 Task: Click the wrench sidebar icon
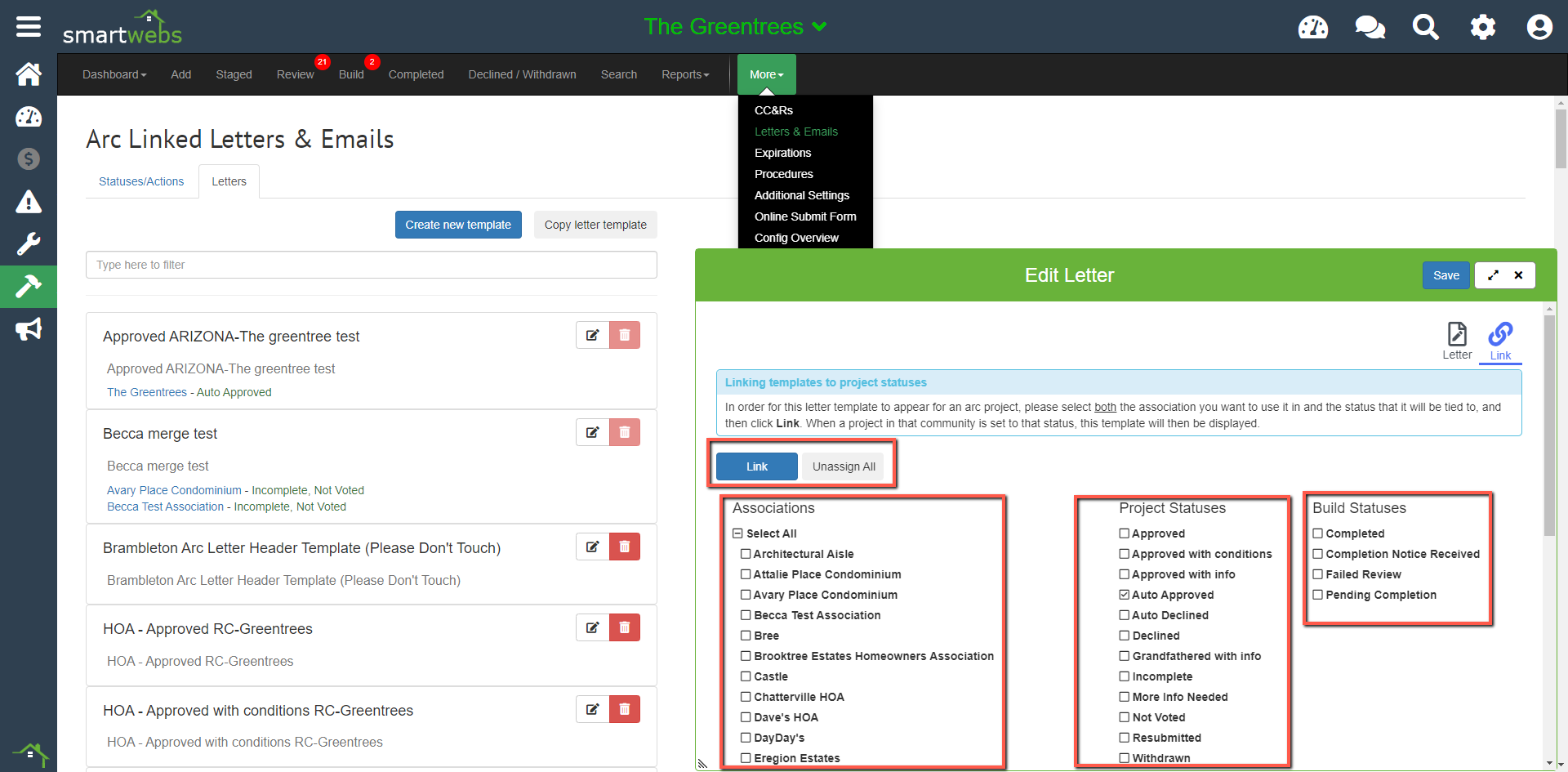[29, 243]
